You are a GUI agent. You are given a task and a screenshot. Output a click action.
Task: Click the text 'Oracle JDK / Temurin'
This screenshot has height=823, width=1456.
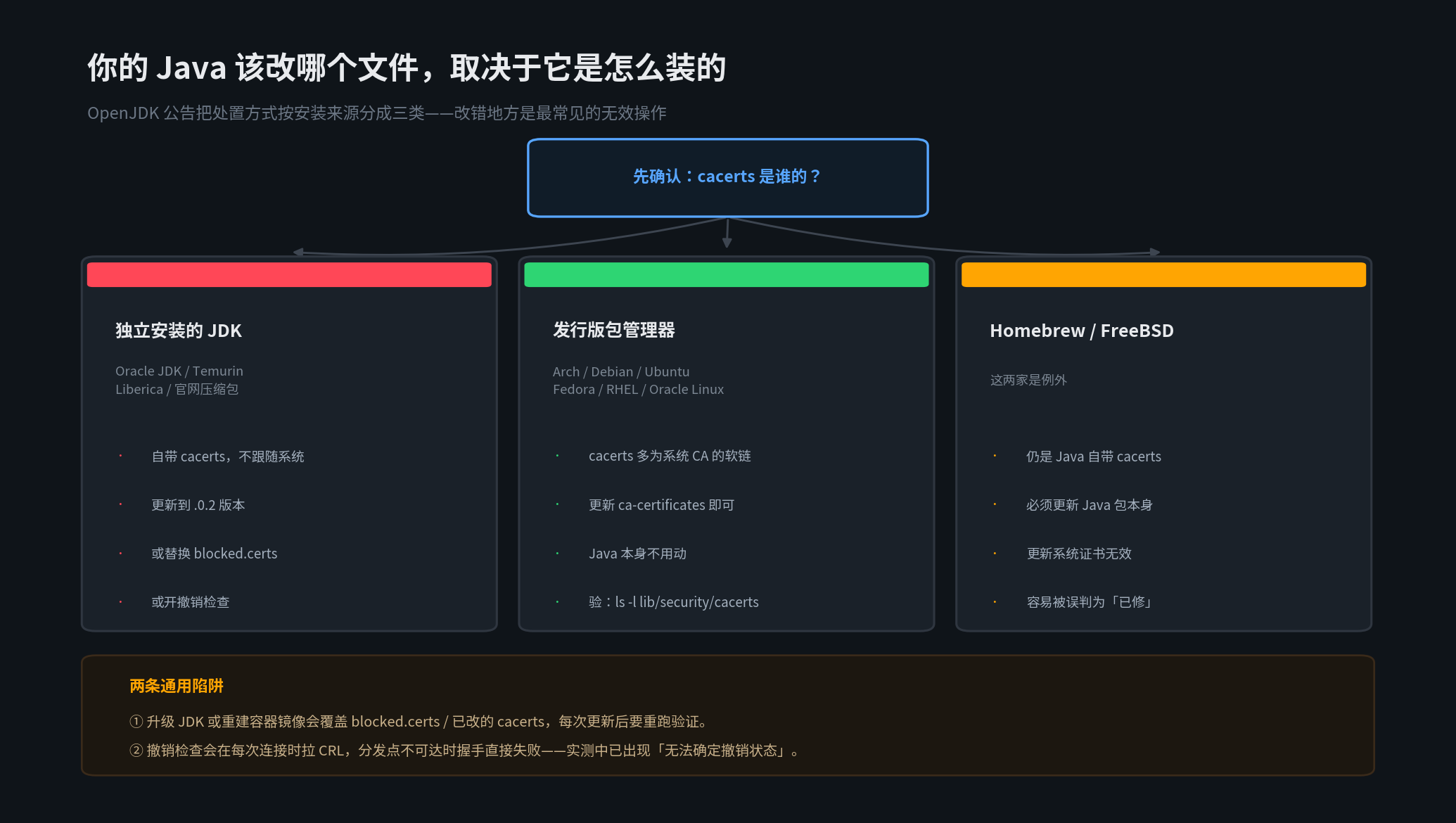(x=179, y=371)
